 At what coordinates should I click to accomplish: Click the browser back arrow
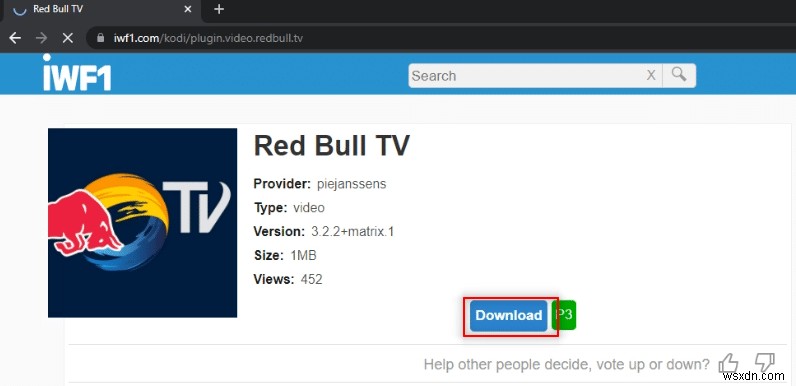15,38
